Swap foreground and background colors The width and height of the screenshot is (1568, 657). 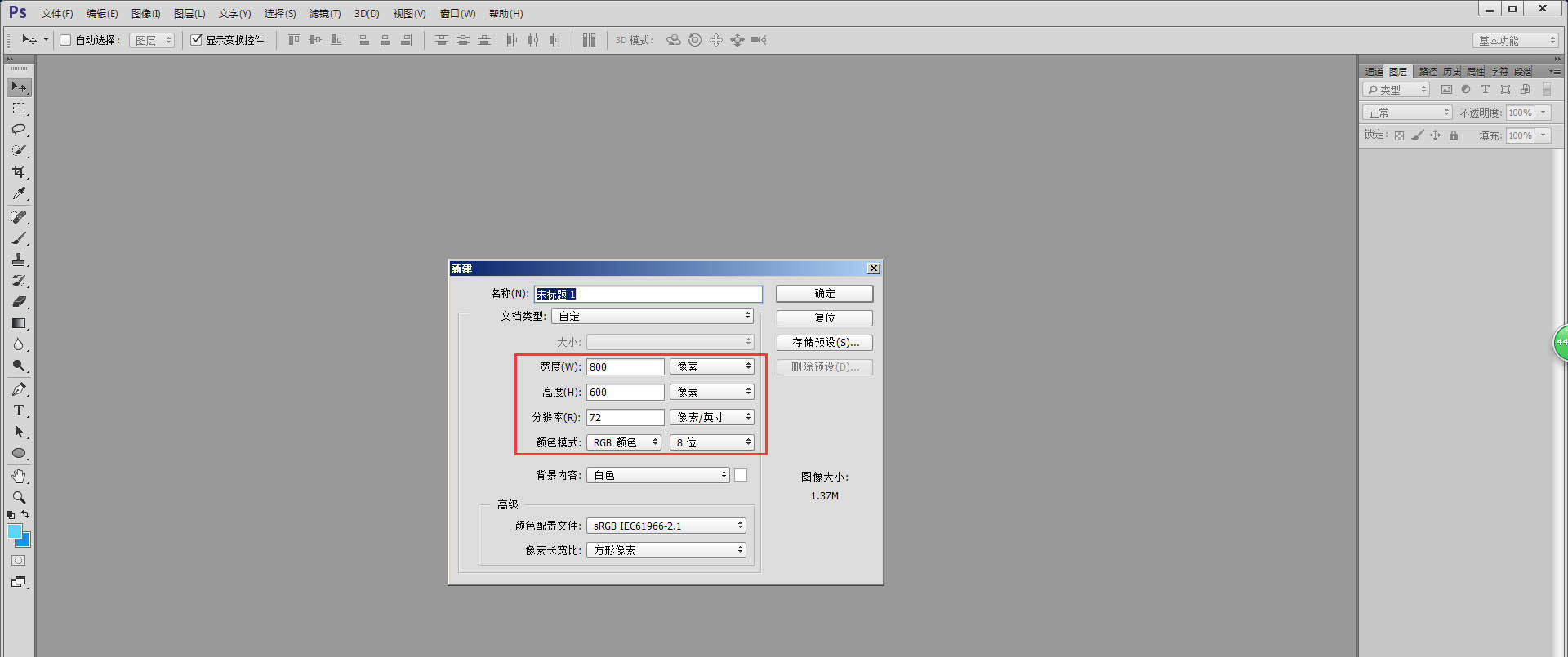pos(25,514)
